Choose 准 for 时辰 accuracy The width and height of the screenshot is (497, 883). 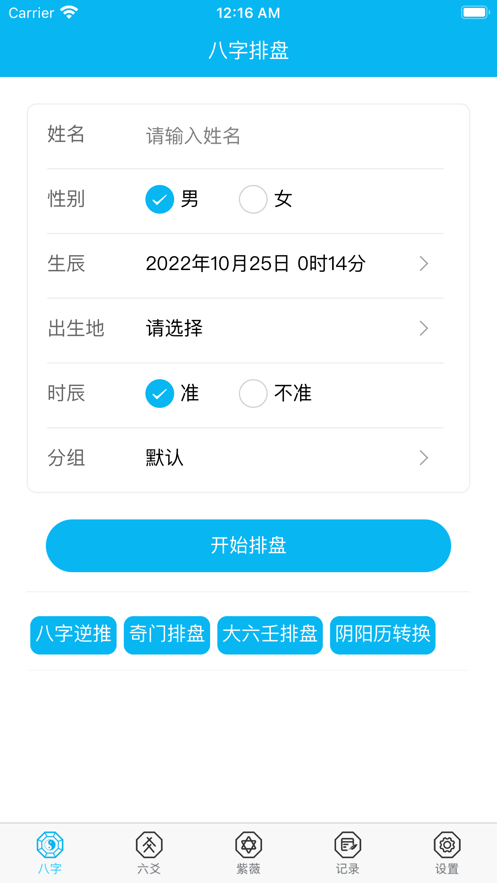(160, 394)
